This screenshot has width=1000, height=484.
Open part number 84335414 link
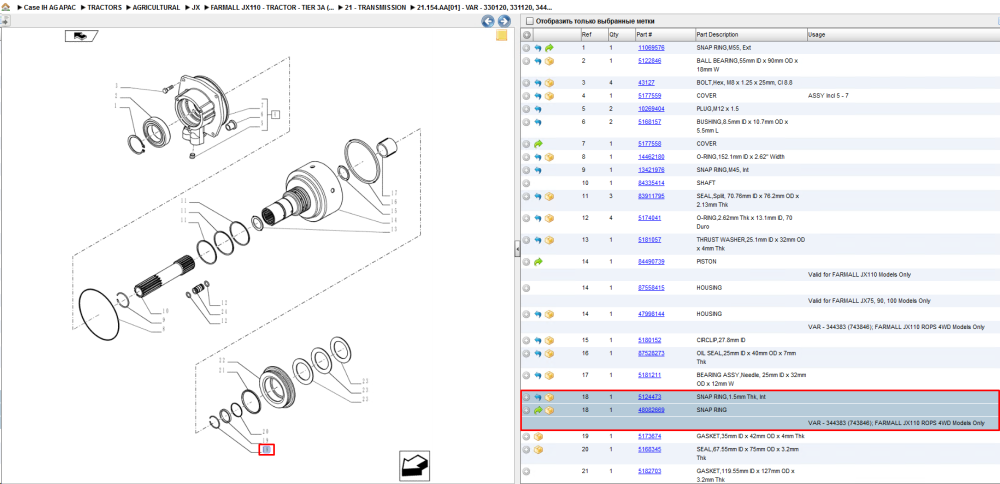651,183
